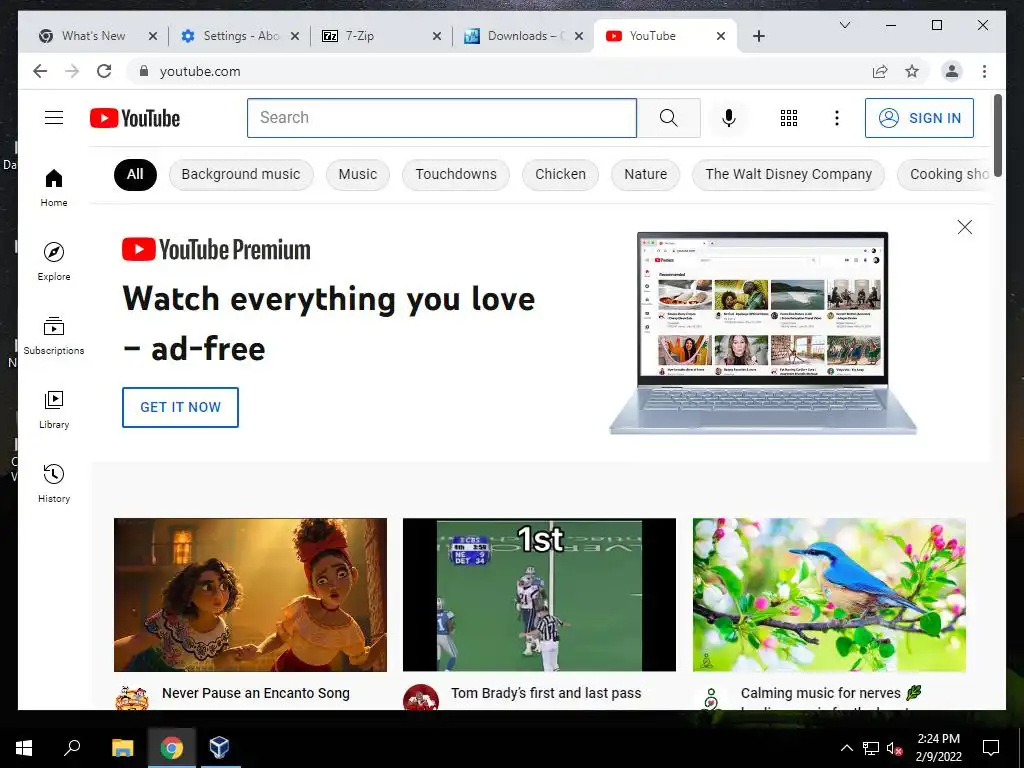Image resolution: width=1024 pixels, height=768 pixels.
Task: Open Windows Start menu
Action: [x=24, y=748]
